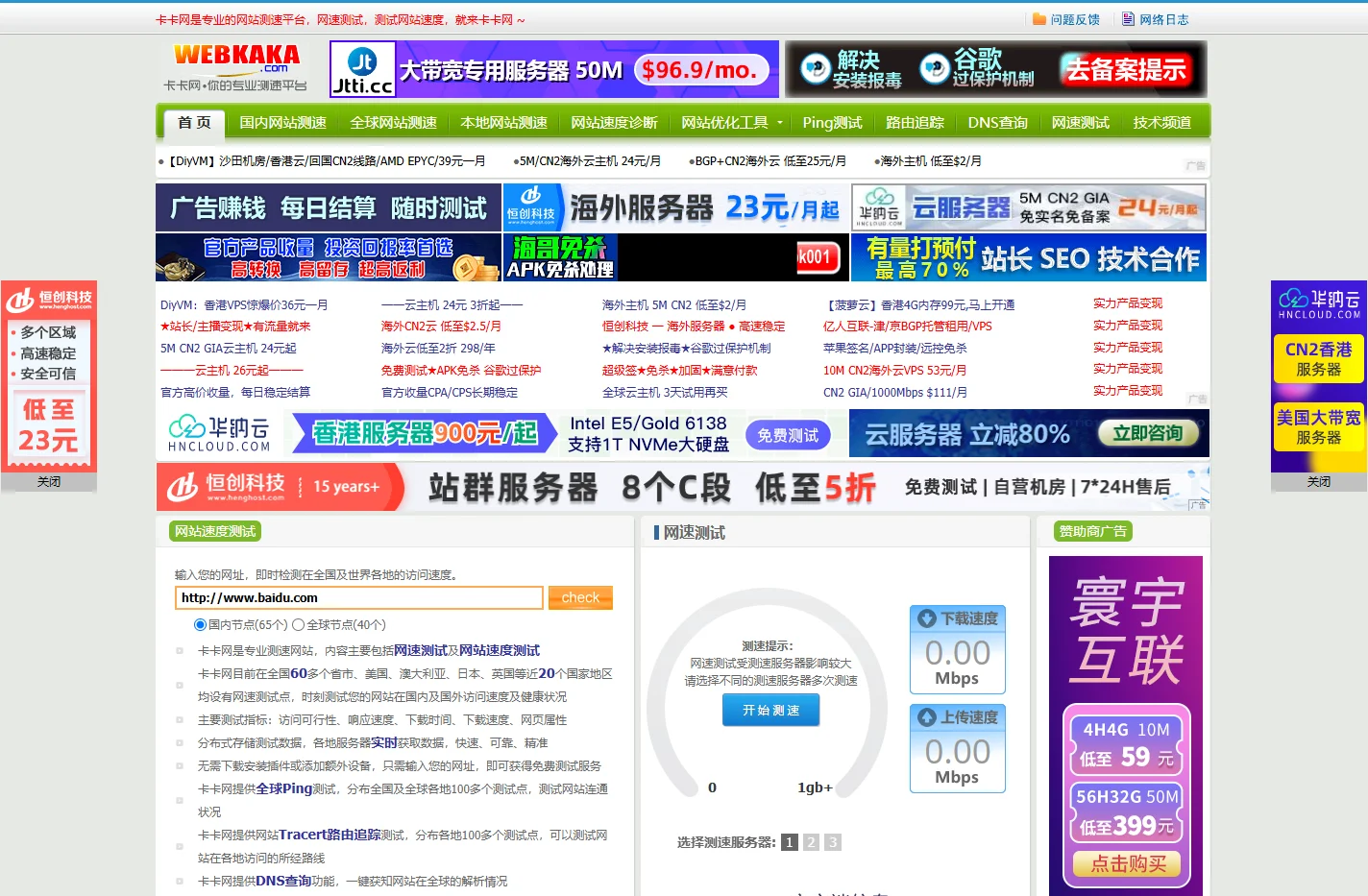
Task: Open the 网站速度诊断 menu item
Action: click(614, 123)
